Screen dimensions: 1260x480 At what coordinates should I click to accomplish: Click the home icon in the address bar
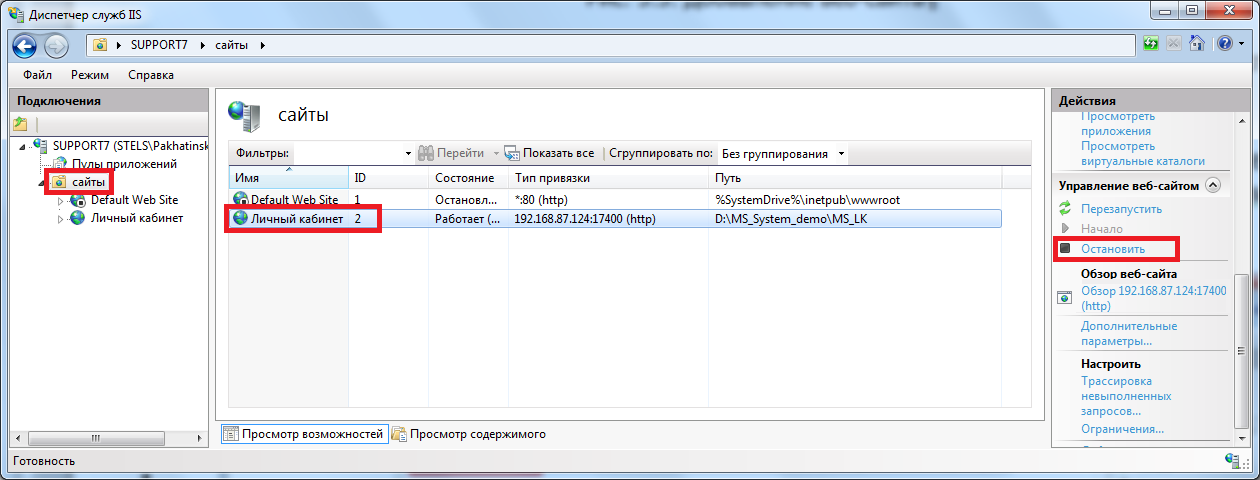click(1196, 44)
